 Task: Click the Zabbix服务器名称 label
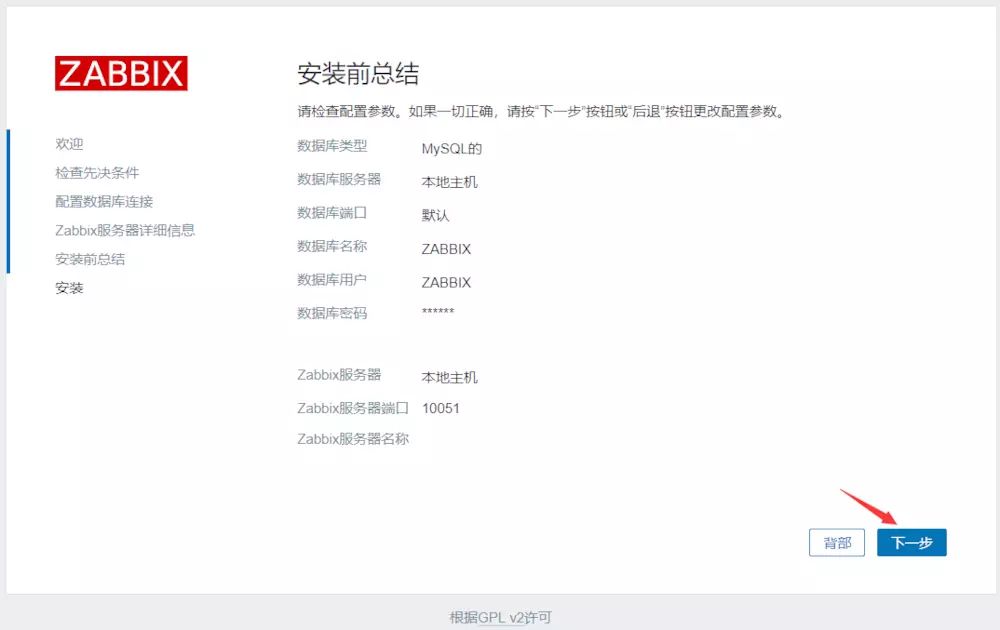click(353, 439)
